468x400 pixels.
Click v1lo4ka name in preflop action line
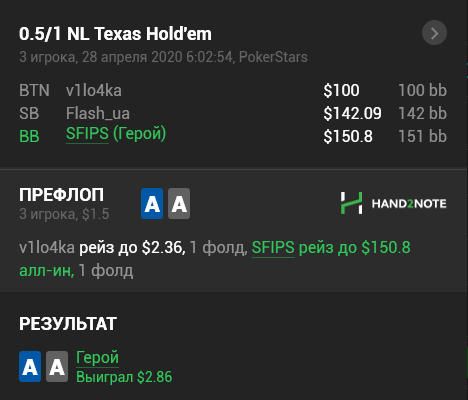tap(47, 248)
